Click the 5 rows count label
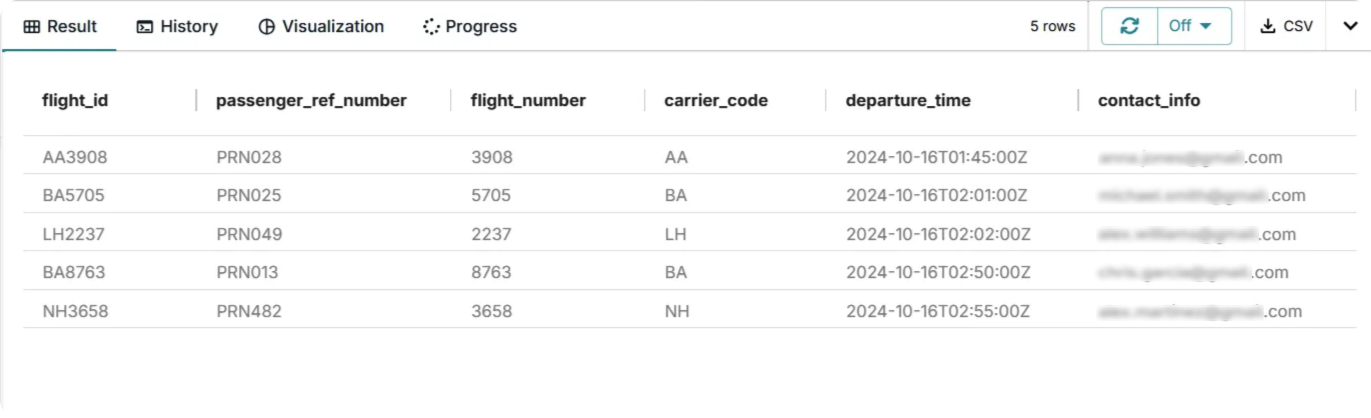The image size is (1371, 418). click(1053, 27)
